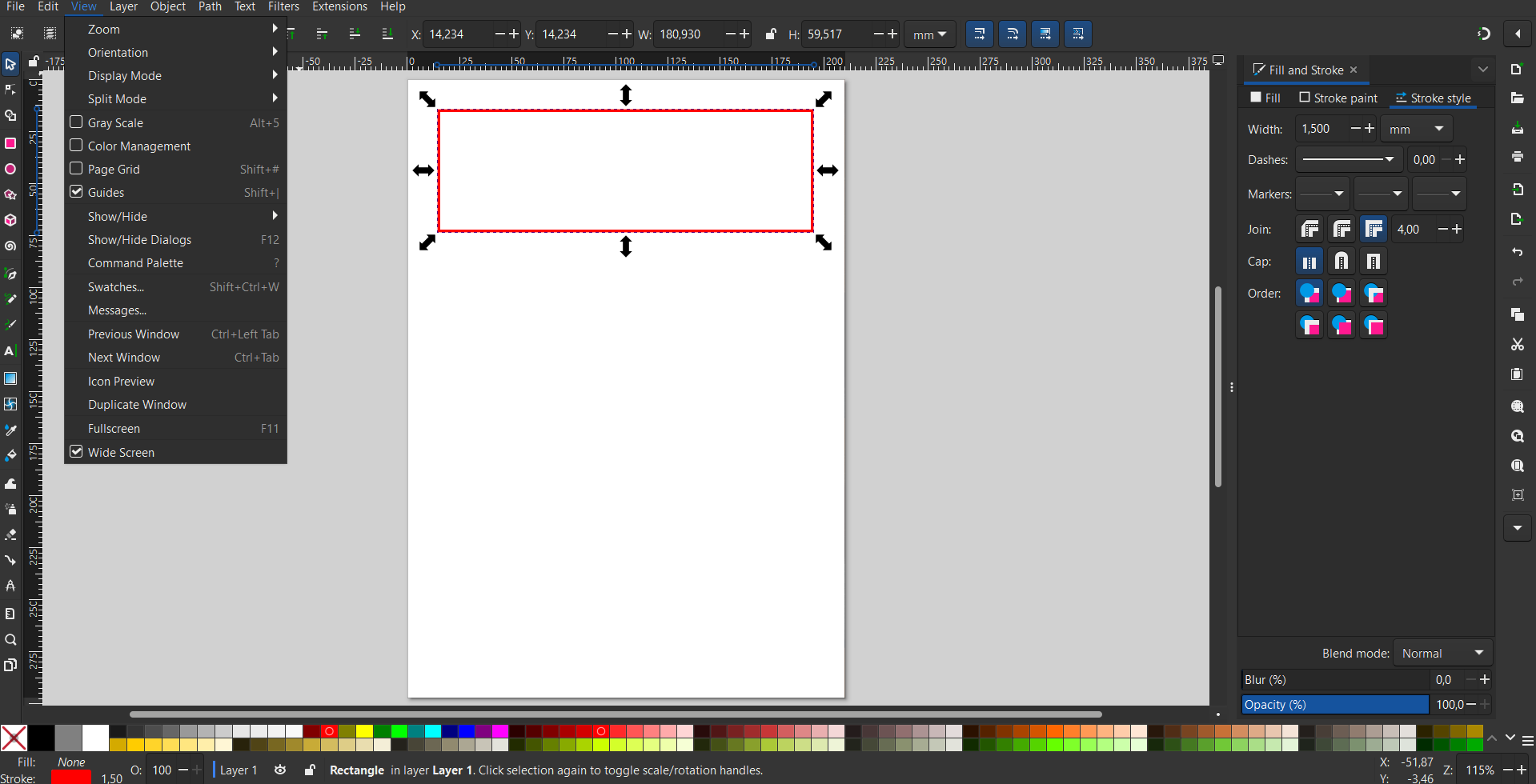Screen dimensions: 1536x784
Task: Choose the Zoom tool in toolbox
Action: (x=10, y=640)
